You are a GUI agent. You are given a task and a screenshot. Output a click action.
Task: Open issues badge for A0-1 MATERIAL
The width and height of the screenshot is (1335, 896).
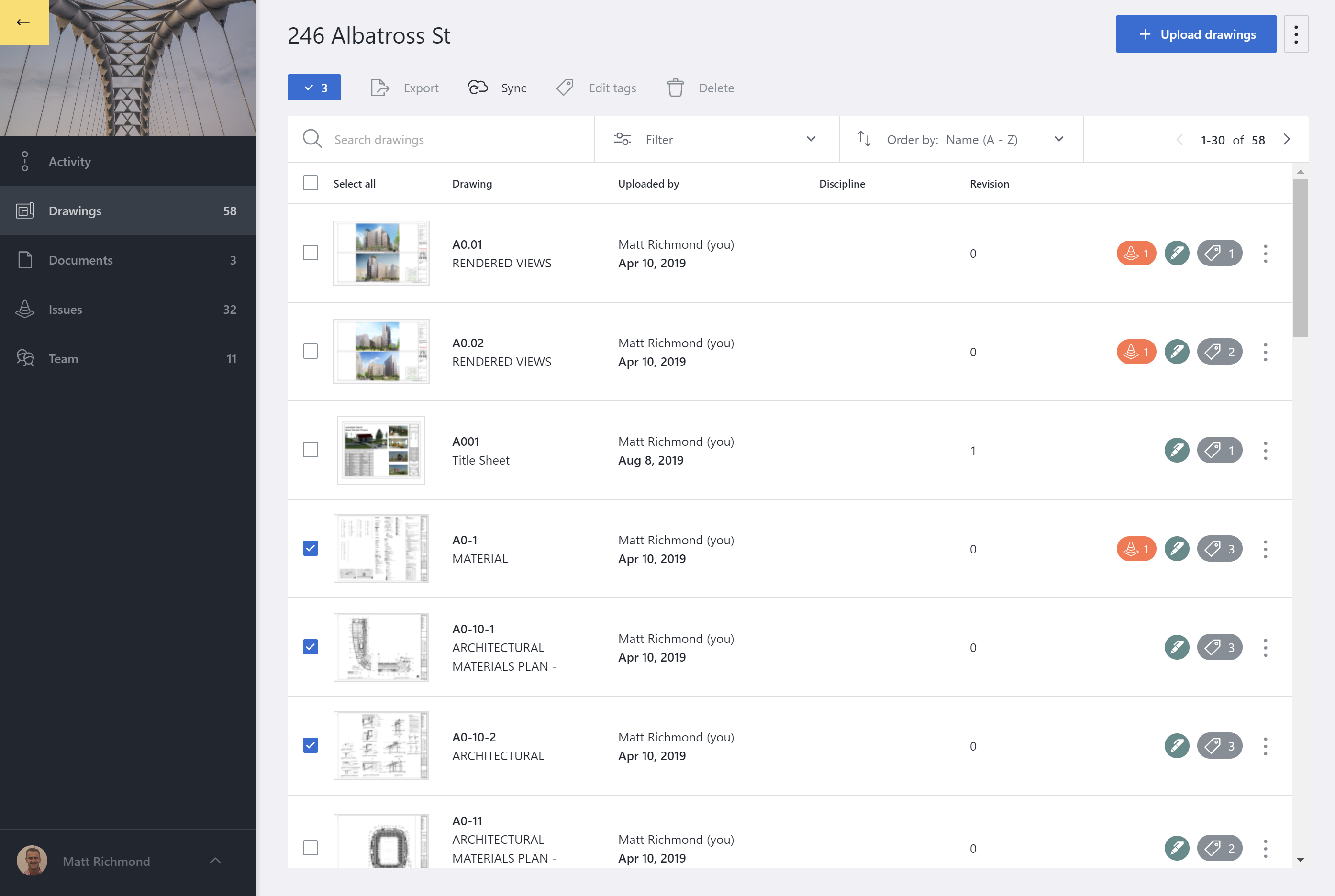[x=1136, y=549]
